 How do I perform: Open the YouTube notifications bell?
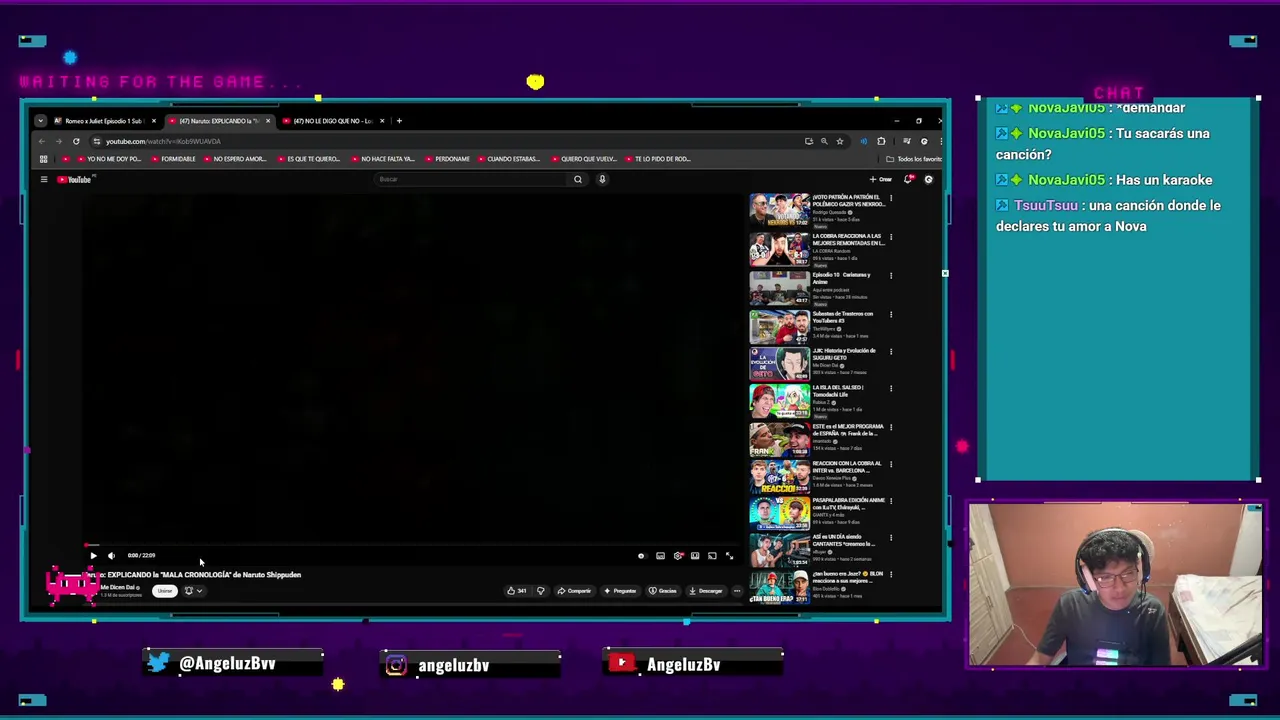[908, 179]
